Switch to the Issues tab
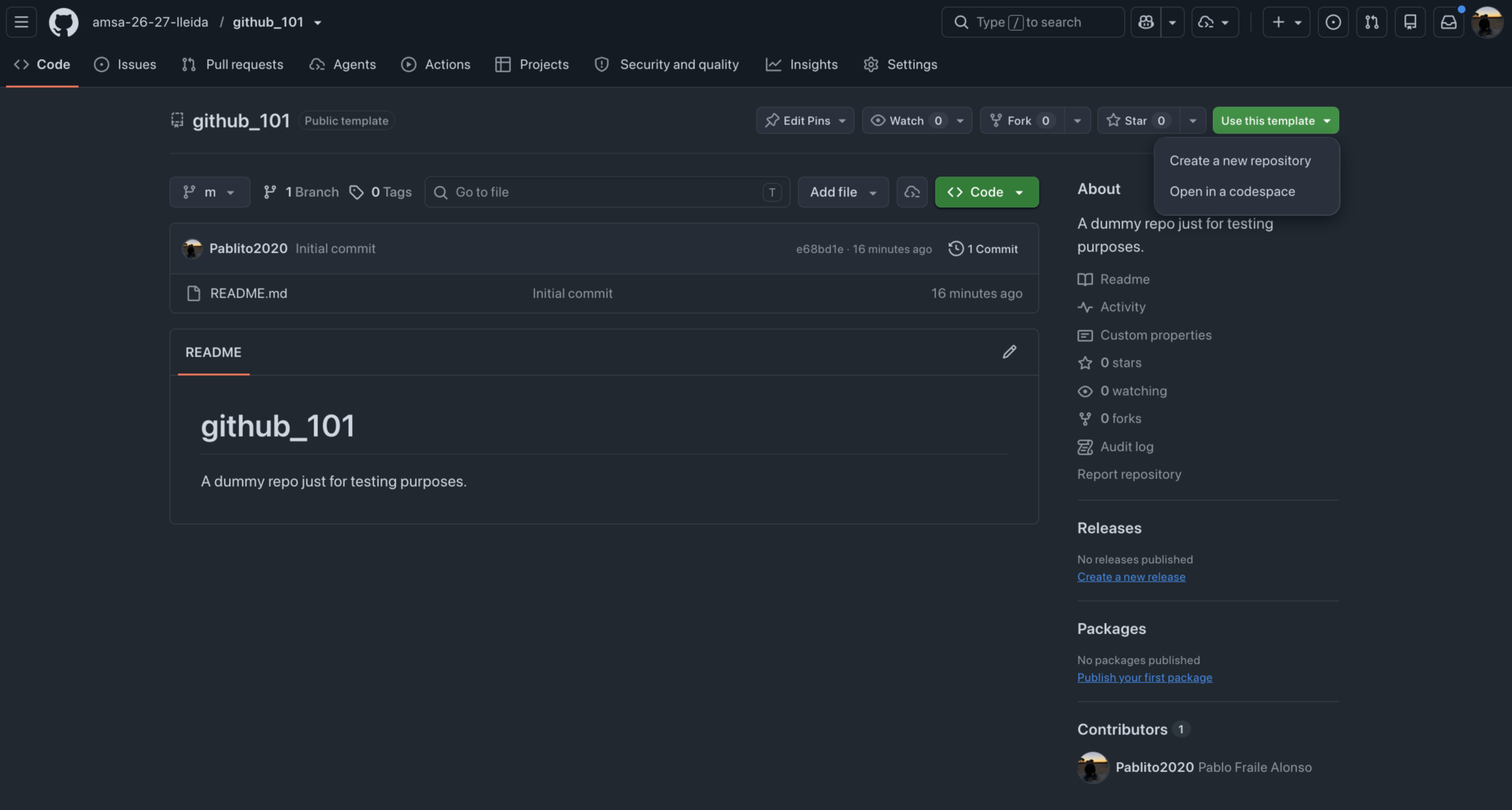Viewport: 1512px width, 810px height. point(125,64)
